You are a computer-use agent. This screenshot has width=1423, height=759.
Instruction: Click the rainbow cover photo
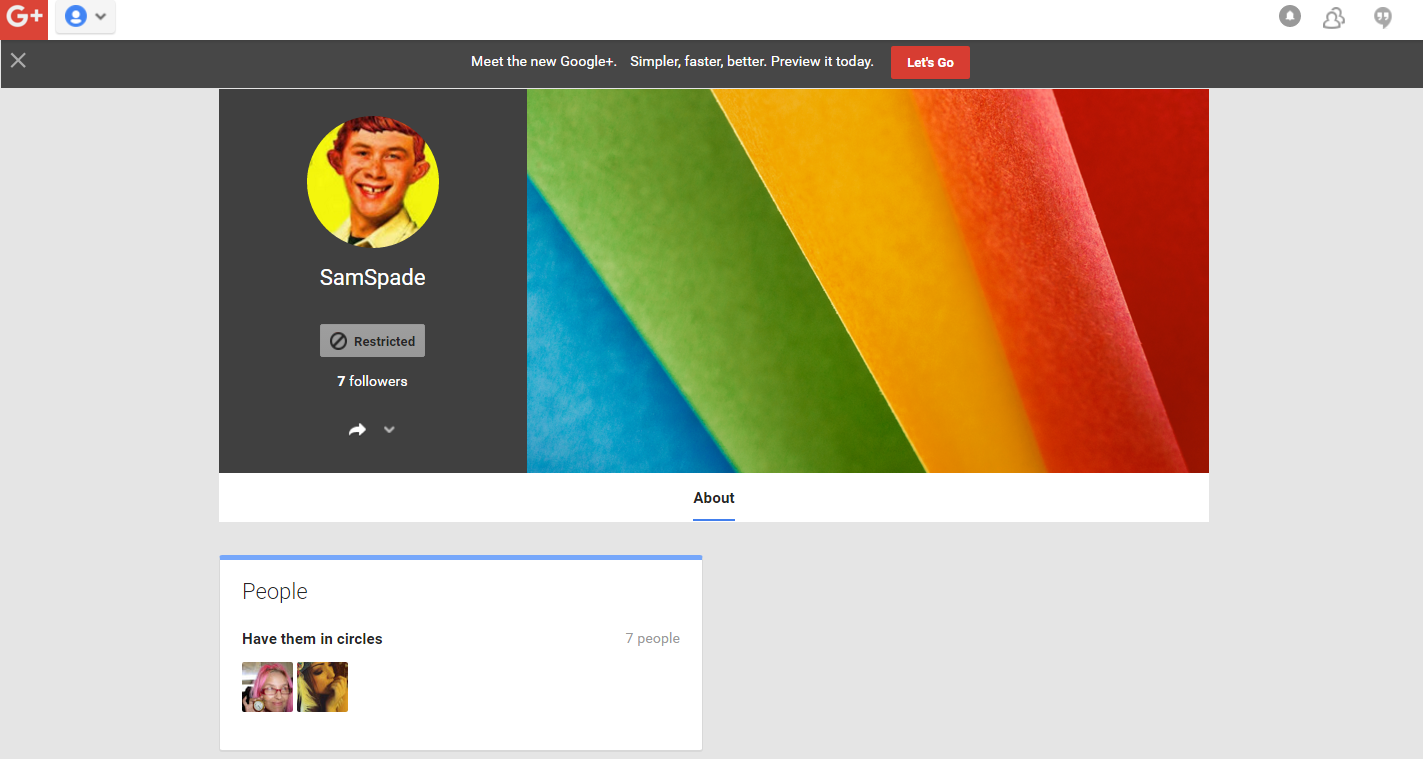[868, 281]
